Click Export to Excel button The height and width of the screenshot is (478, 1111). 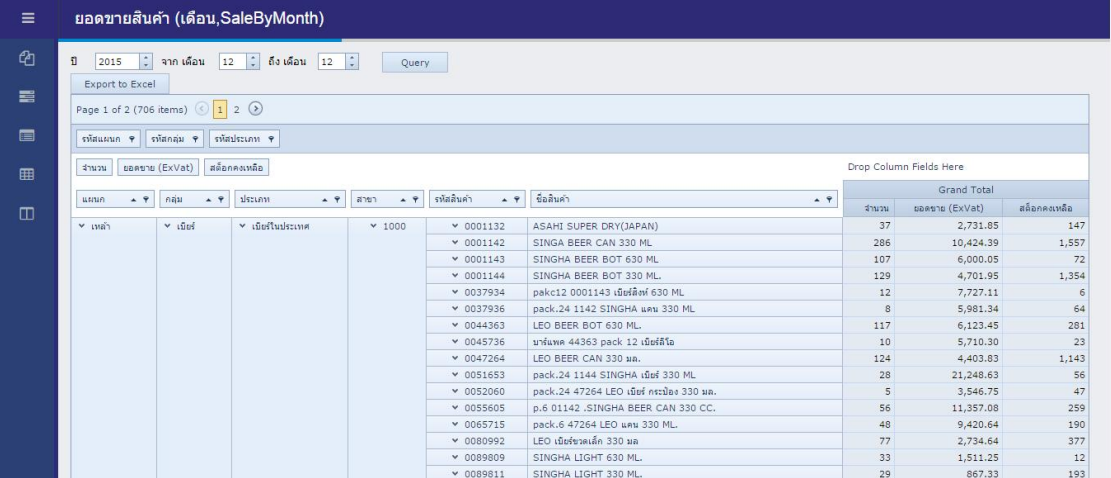pos(119,83)
